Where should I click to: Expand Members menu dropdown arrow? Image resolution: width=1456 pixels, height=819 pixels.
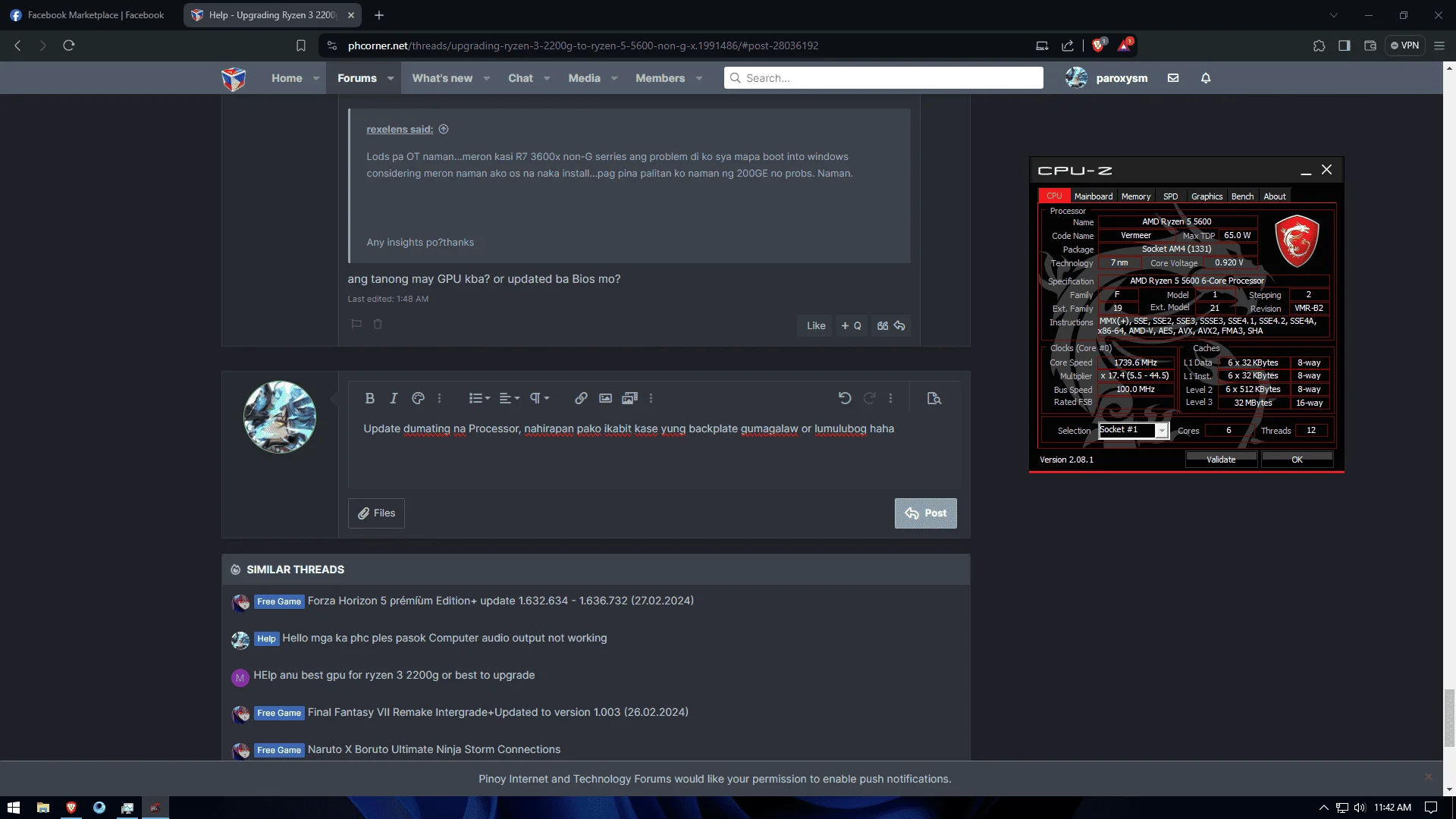(x=699, y=78)
